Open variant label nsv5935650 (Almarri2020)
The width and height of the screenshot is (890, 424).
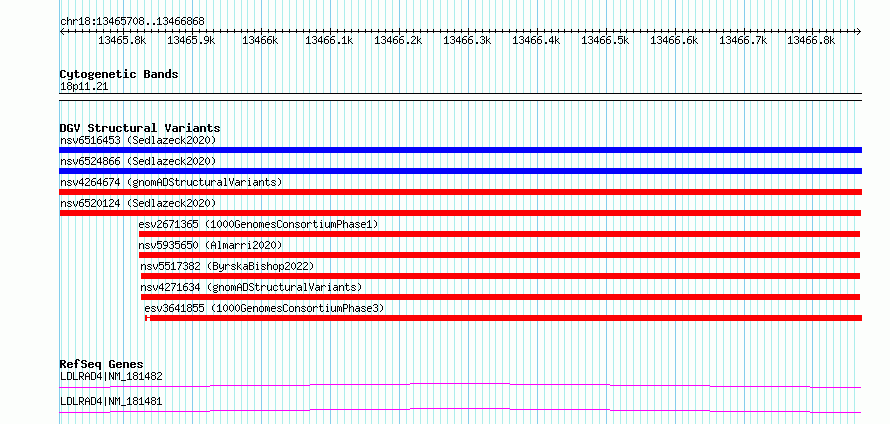click(210, 245)
